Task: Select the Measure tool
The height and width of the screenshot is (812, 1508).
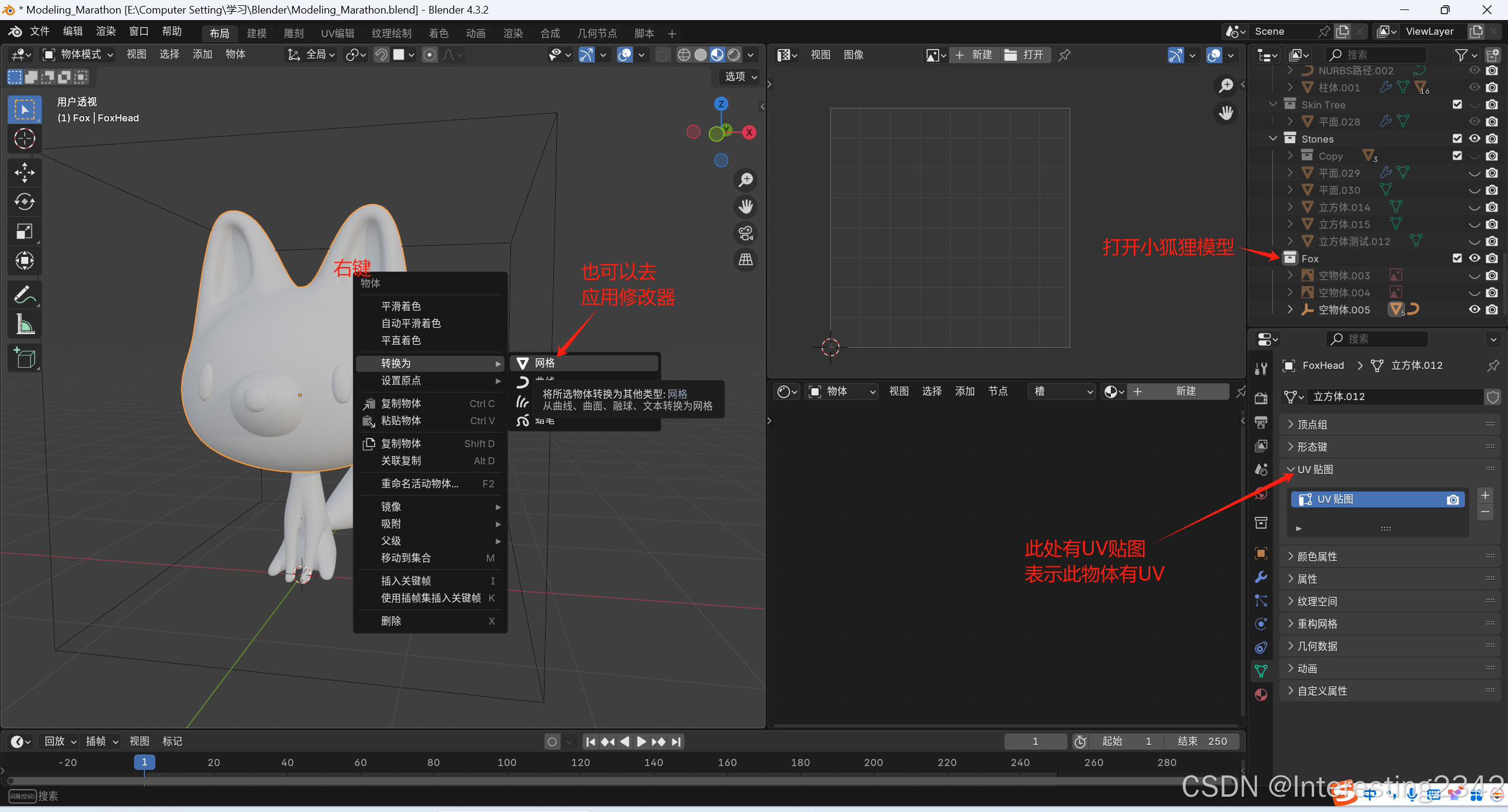Action: [24, 324]
